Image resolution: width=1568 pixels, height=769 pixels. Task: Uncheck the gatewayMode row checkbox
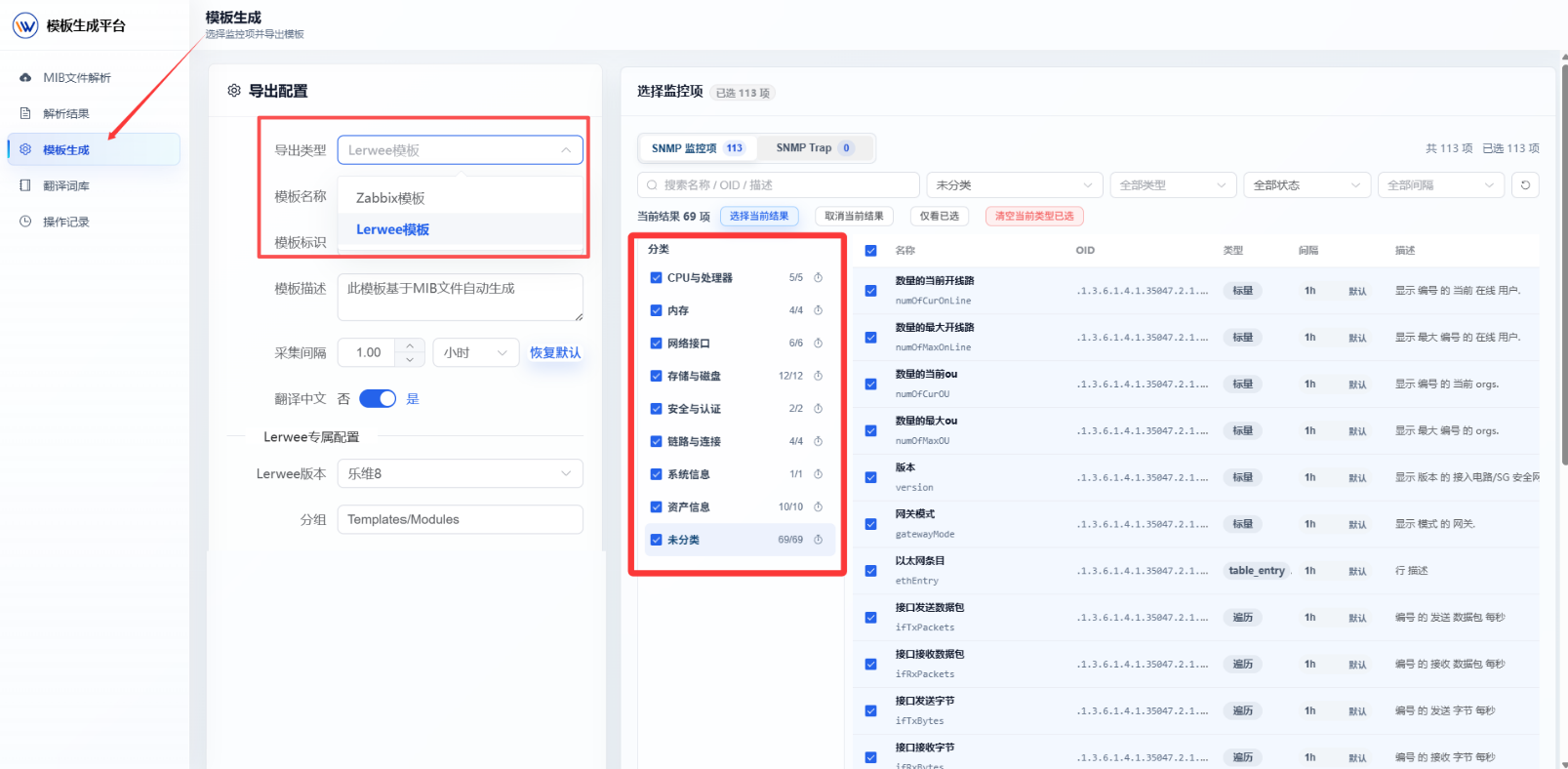click(x=870, y=524)
